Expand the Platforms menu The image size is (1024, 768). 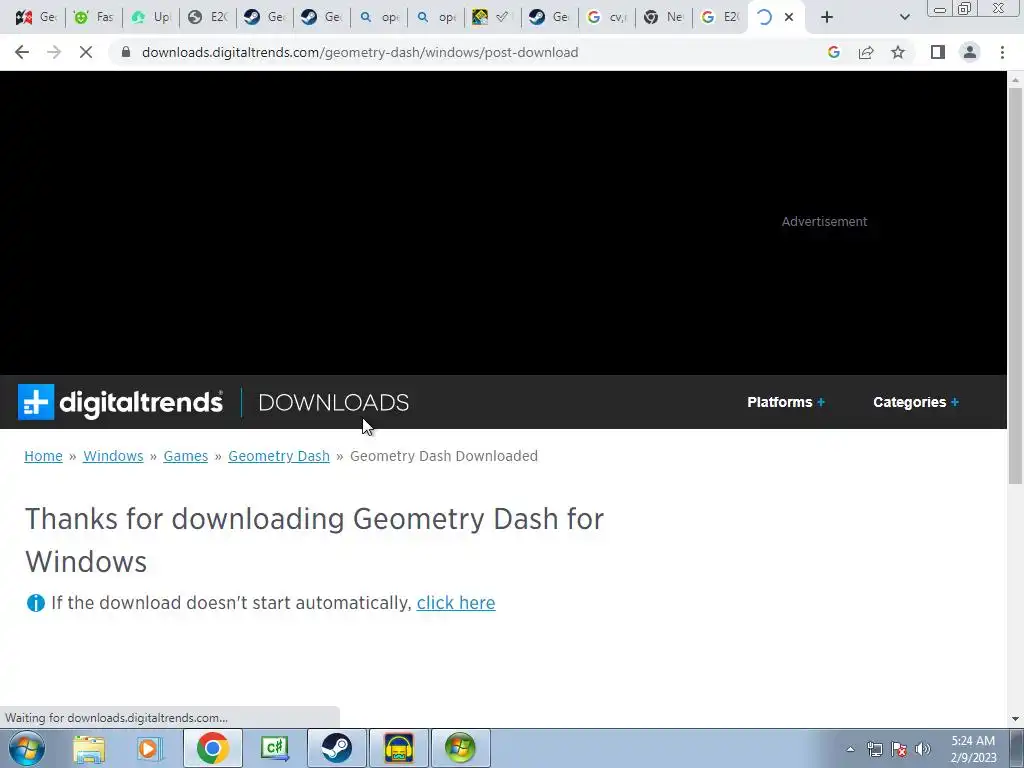(x=786, y=402)
